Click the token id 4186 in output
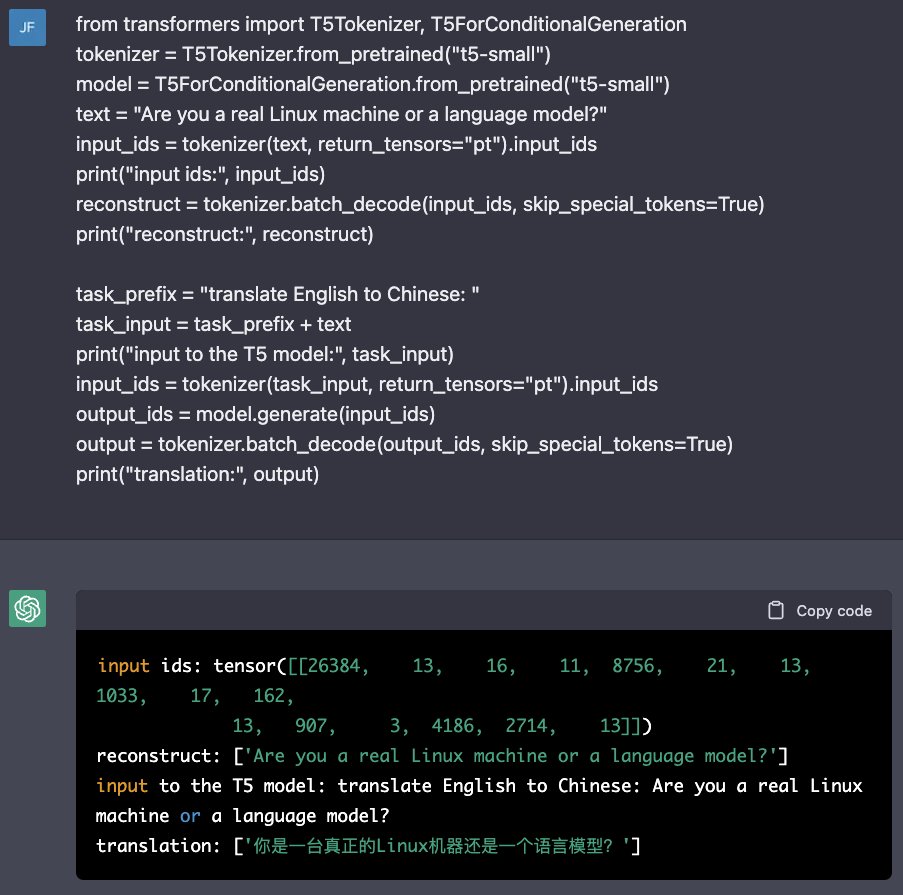This screenshot has height=895, width=903. pyautogui.click(x=453, y=726)
